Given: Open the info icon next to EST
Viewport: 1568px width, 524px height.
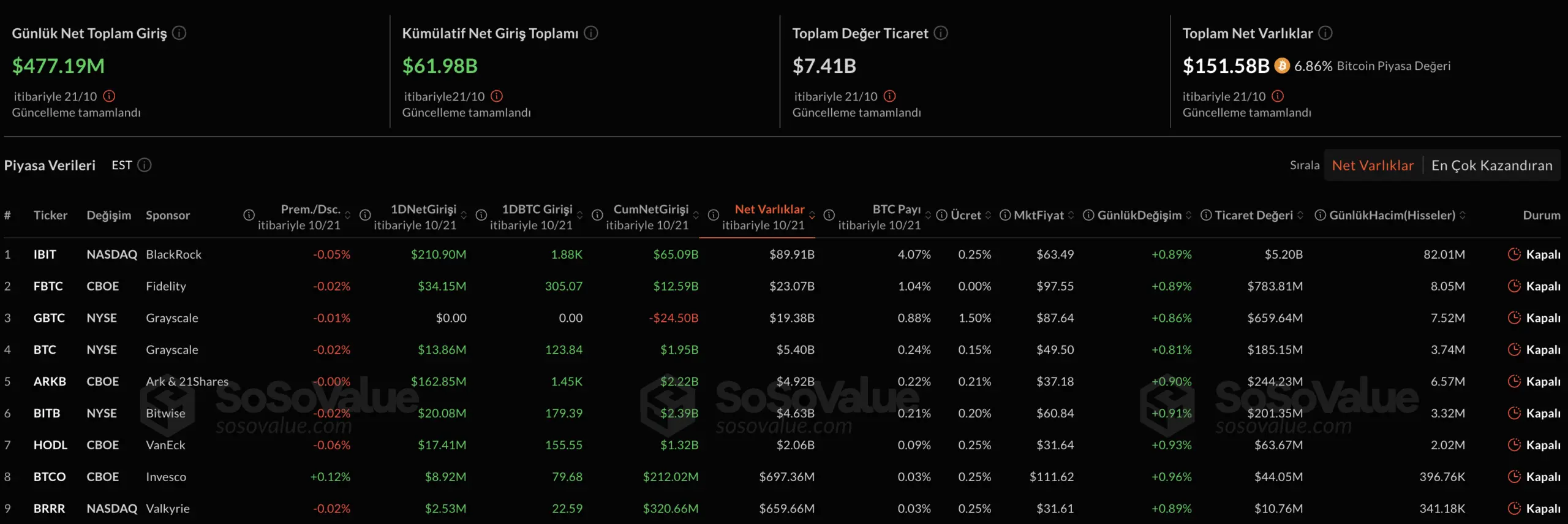Looking at the screenshot, I should click(145, 165).
